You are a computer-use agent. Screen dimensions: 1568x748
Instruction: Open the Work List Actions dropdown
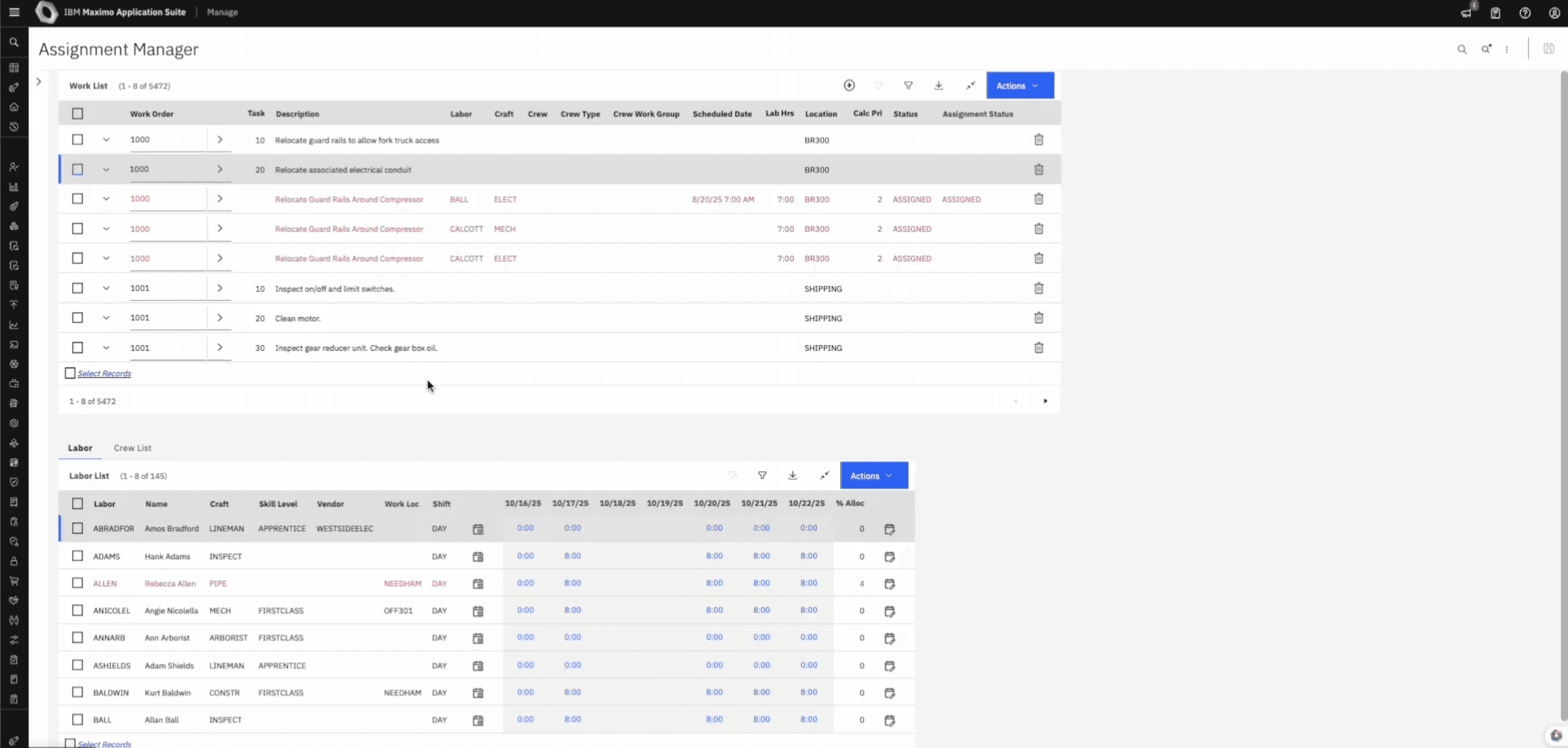point(1020,86)
